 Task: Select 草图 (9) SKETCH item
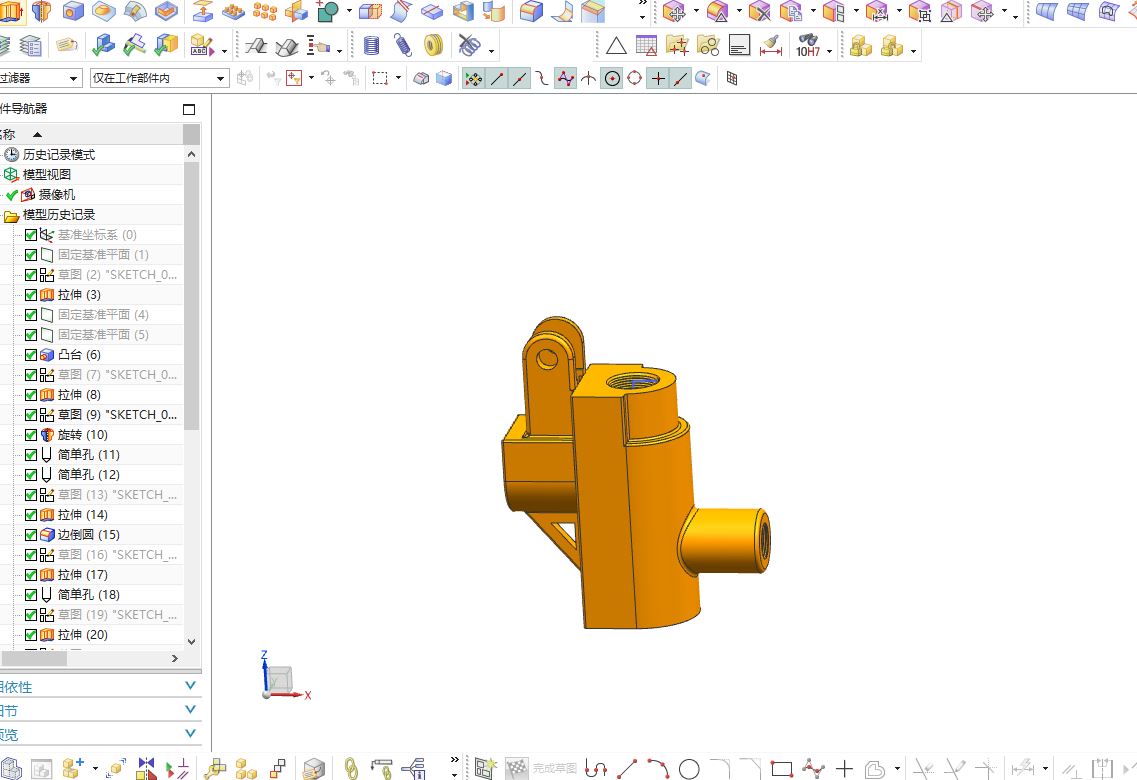coord(117,415)
